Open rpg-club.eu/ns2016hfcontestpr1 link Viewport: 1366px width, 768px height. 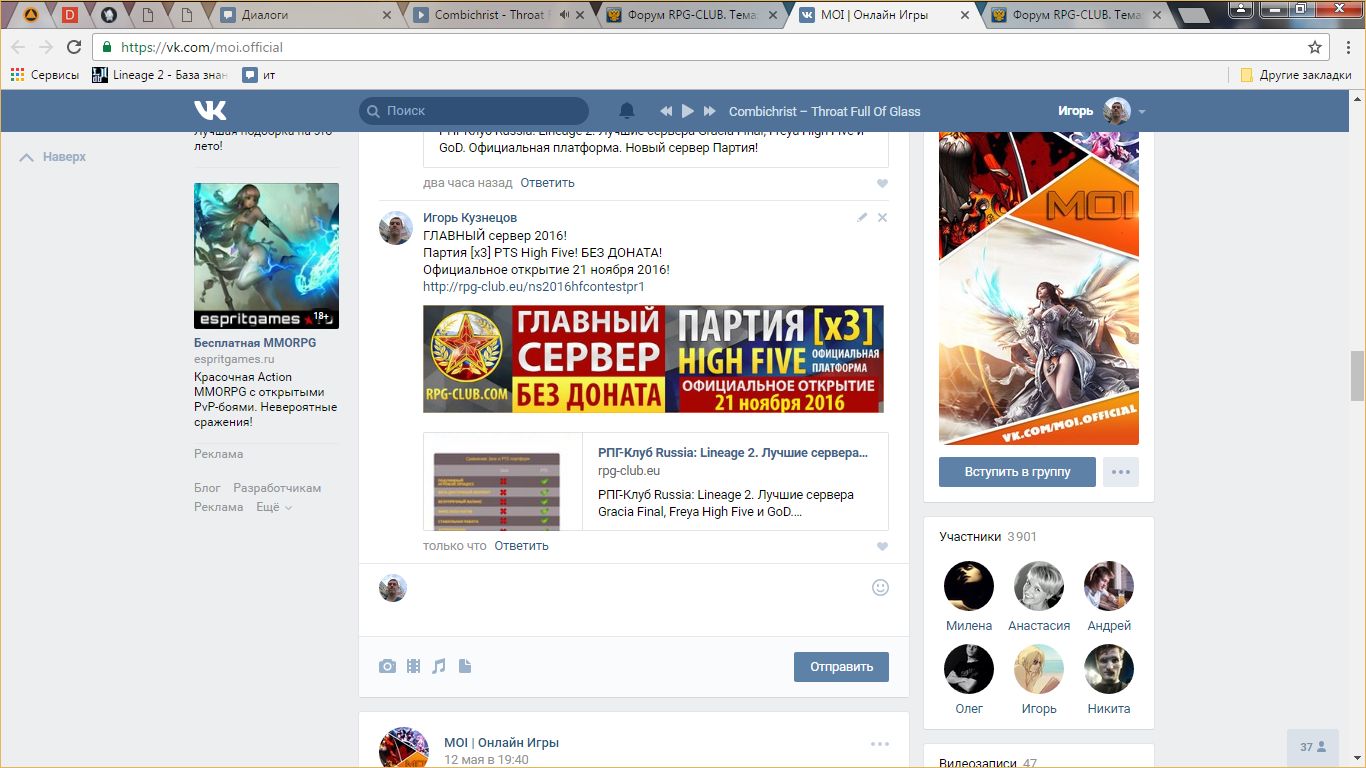point(534,286)
